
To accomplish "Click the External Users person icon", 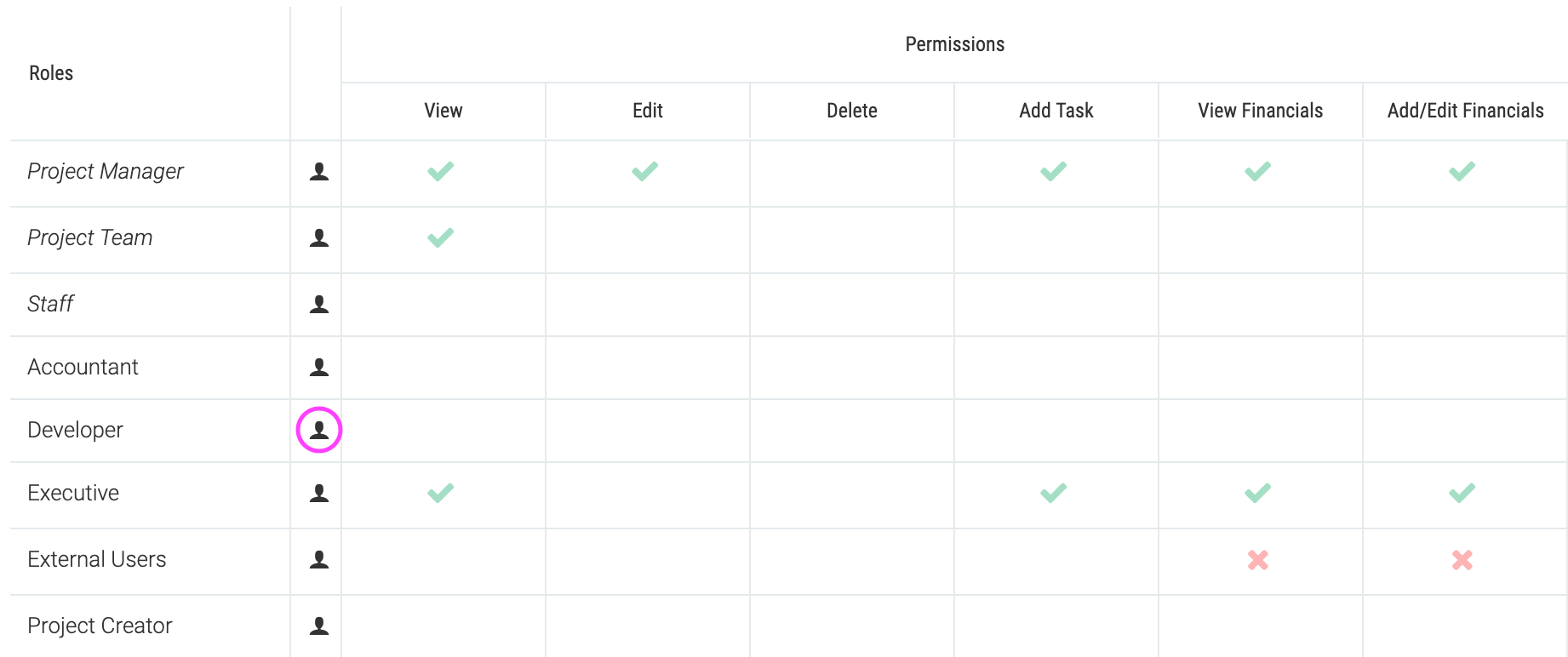I will pyautogui.click(x=319, y=559).
